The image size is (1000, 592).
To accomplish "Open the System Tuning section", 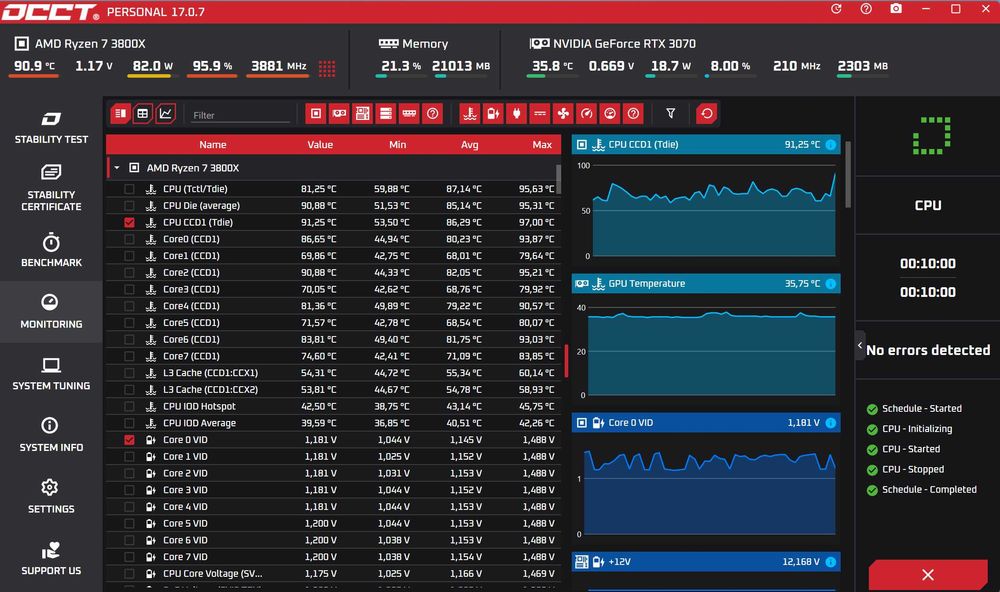I will tap(51, 374).
